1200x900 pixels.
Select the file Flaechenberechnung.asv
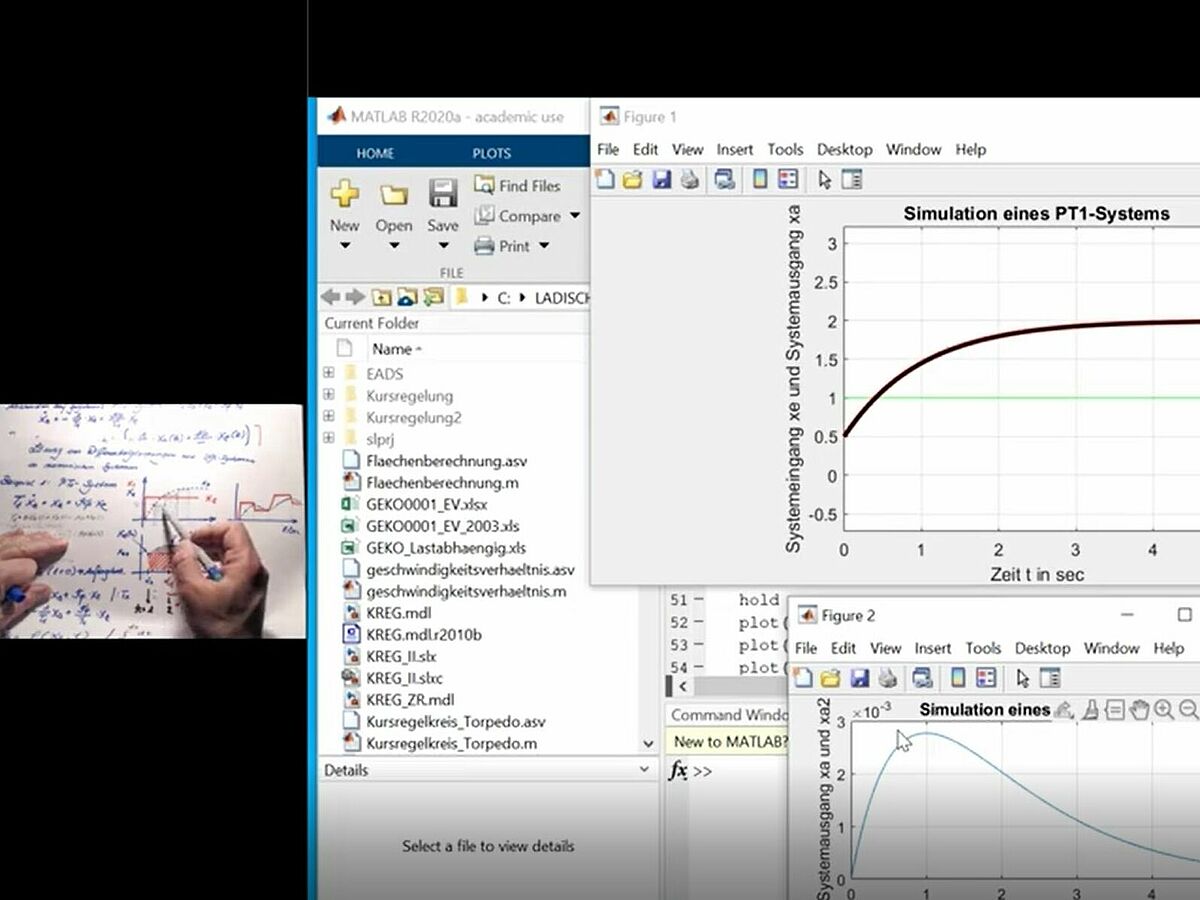point(447,461)
